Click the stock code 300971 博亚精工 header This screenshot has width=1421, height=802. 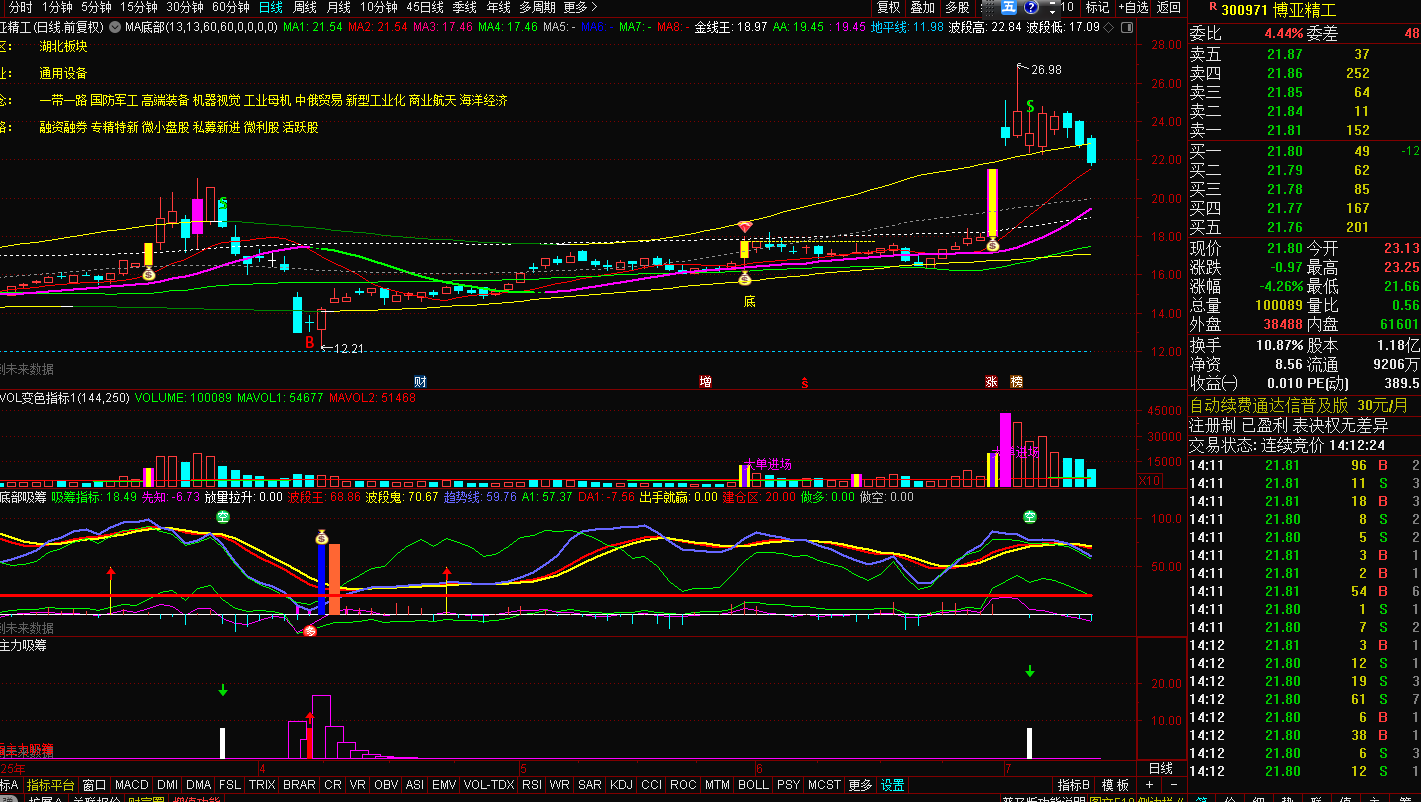pyautogui.click(x=1279, y=9)
